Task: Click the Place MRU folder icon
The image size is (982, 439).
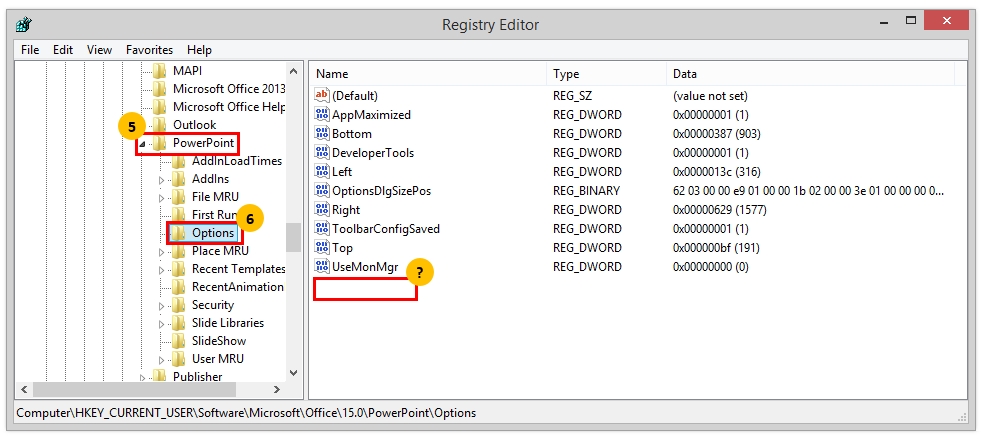Action: click(178, 250)
